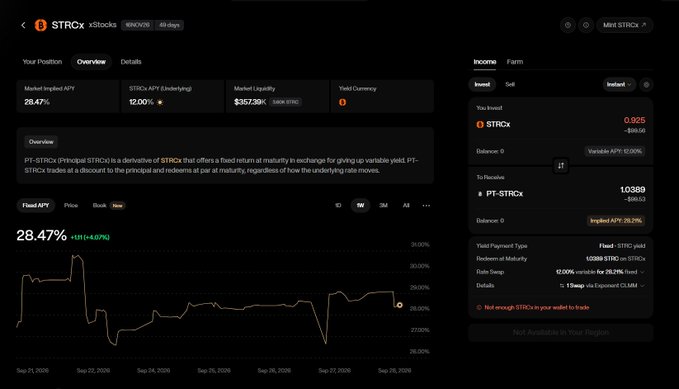
Task: Click the orange STRCx token logo in header
Action: [41, 25]
